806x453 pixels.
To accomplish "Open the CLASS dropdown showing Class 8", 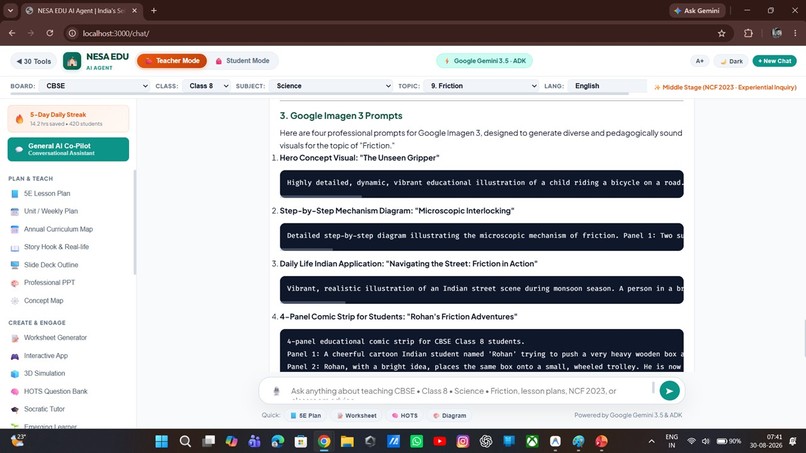I will pyautogui.click(x=208, y=86).
